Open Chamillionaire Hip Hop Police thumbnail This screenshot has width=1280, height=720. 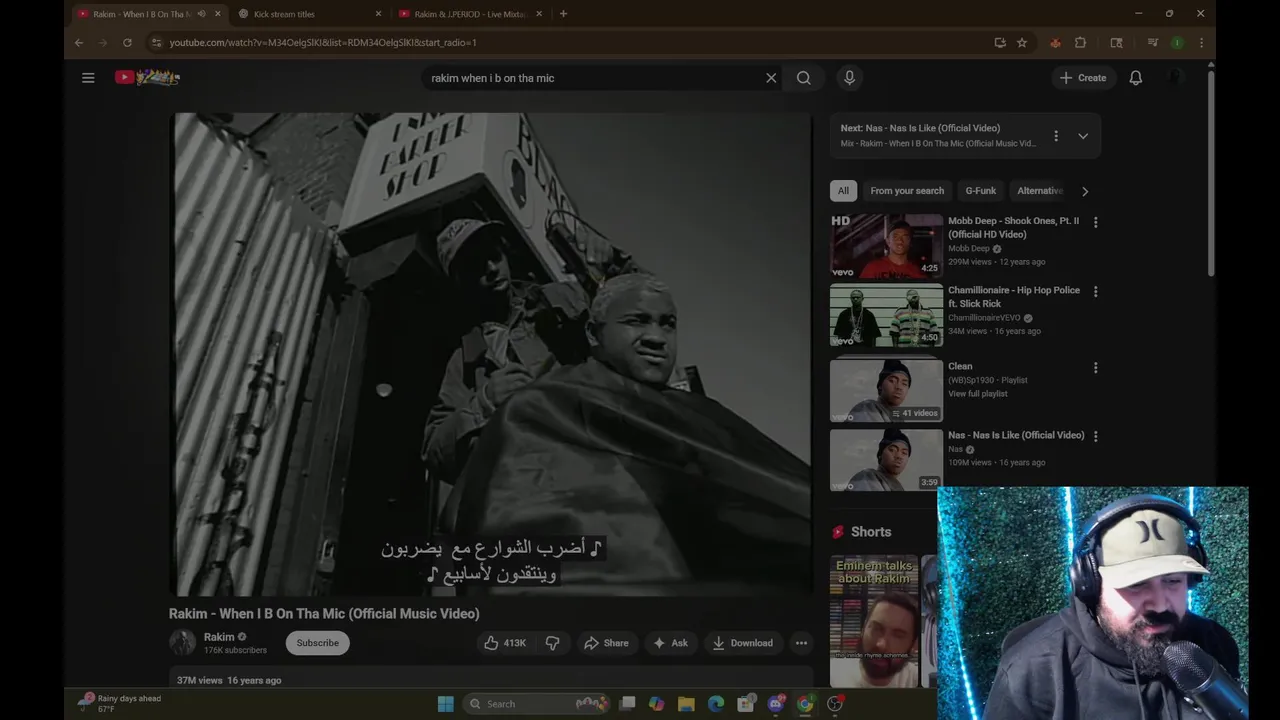886,315
